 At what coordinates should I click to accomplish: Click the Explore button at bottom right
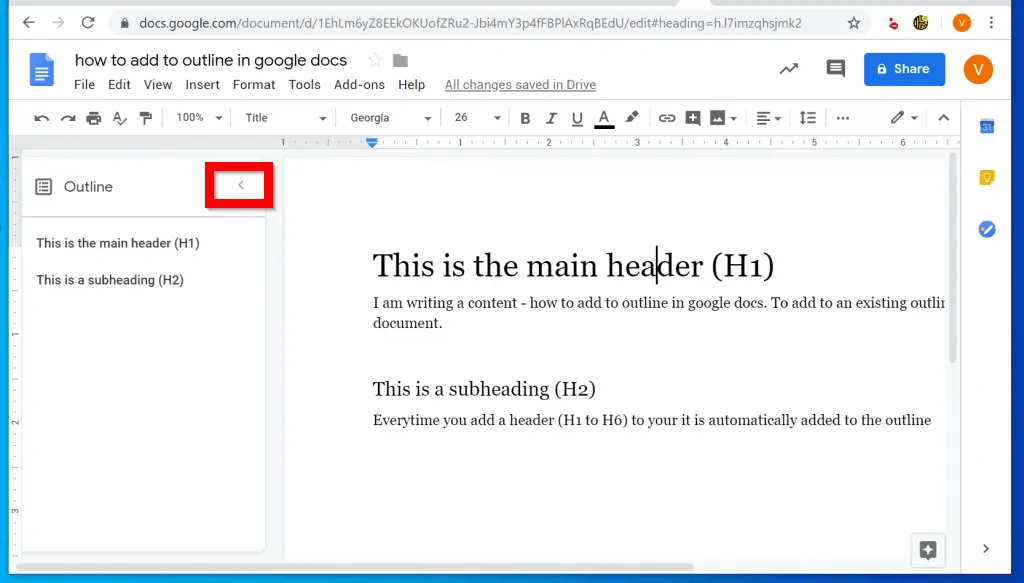tap(927, 550)
